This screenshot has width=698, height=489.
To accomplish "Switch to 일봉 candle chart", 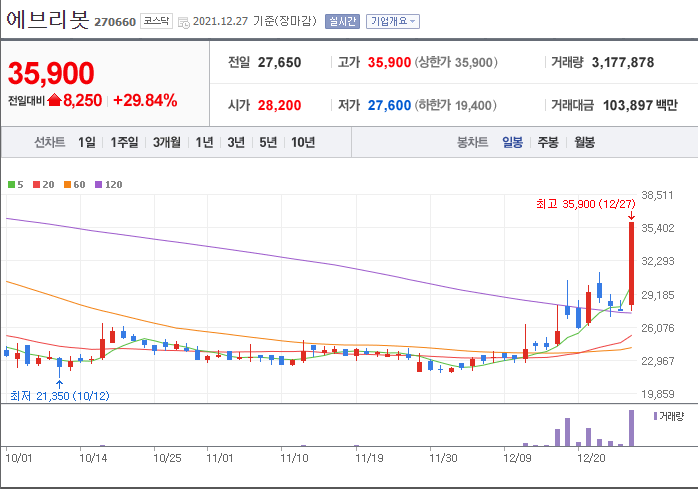I will [512, 143].
